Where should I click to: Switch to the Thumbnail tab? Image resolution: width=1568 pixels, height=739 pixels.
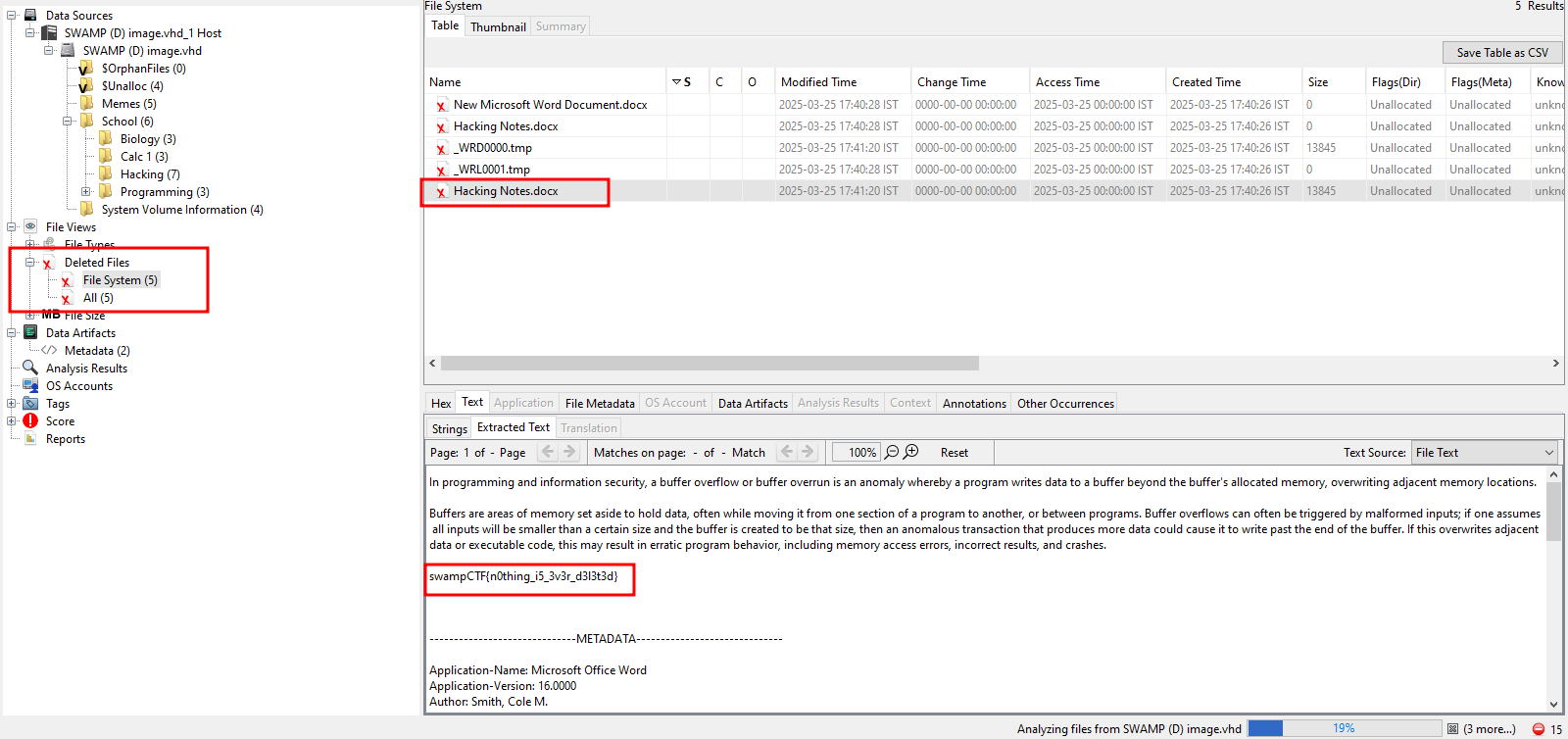click(x=498, y=26)
